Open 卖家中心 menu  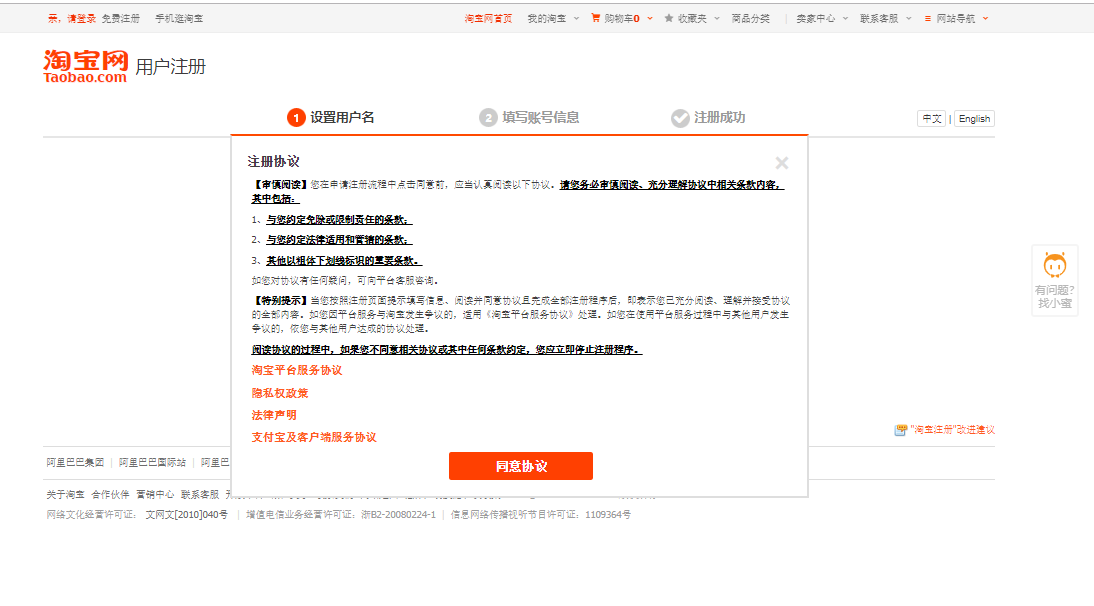click(815, 19)
